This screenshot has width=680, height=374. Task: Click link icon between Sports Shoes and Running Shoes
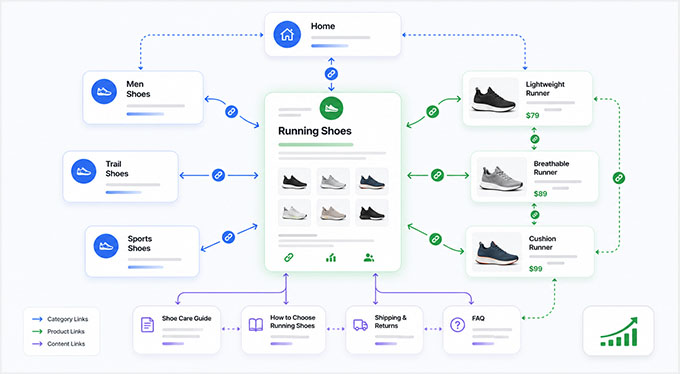click(x=228, y=237)
